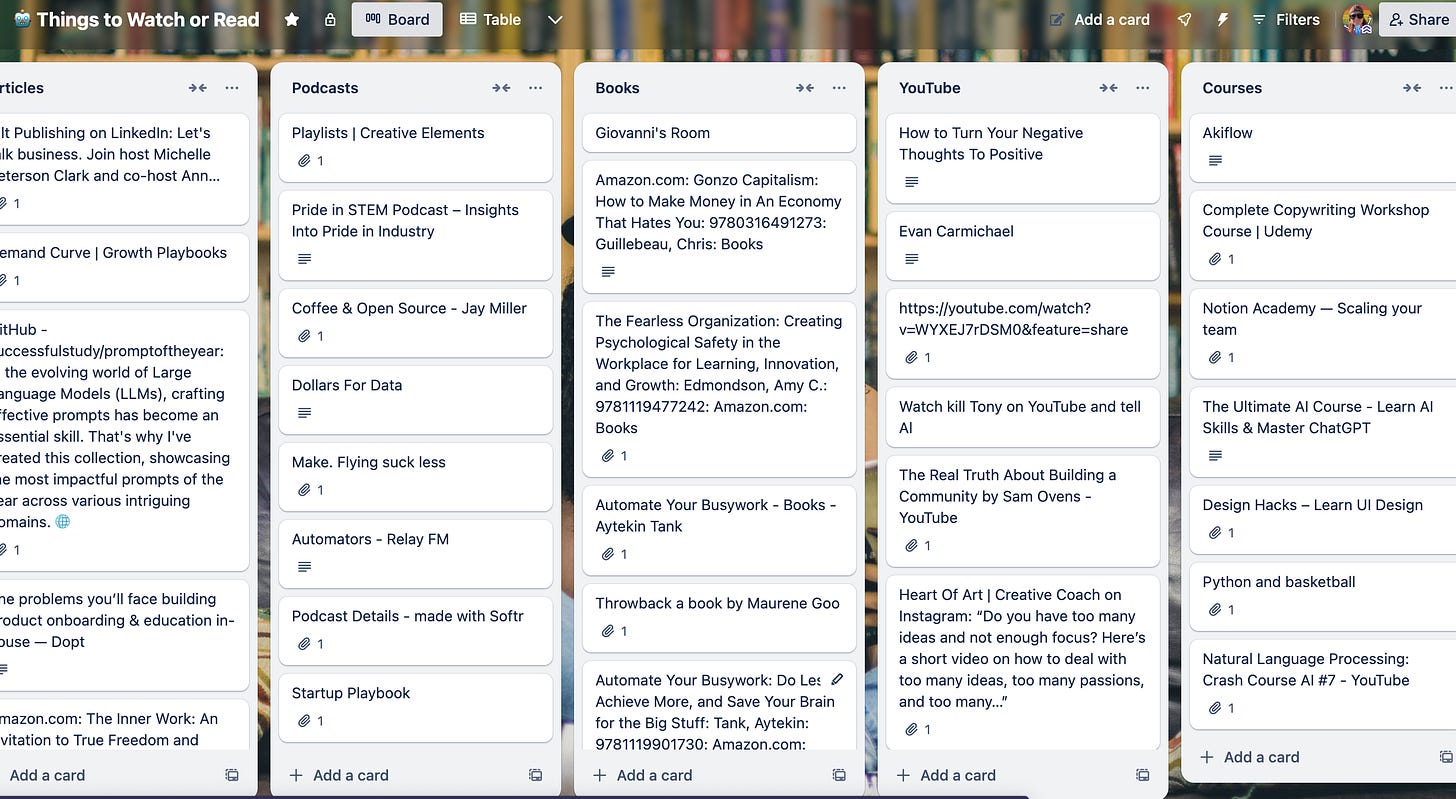Create from template in YouTube list
The width and height of the screenshot is (1456, 799).
(x=1143, y=775)
